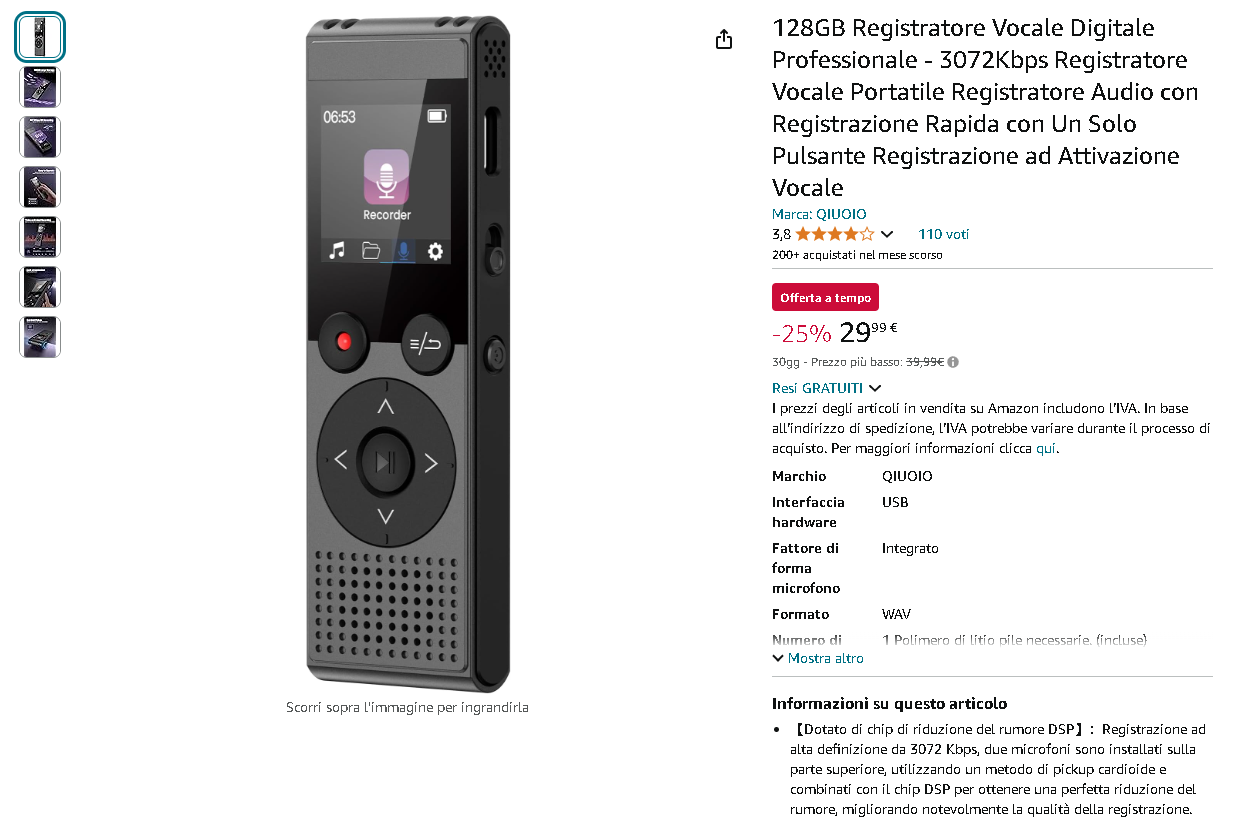1234x820 pixels.
Task: Click the share icon above the product image
Action: (x=724, y=39)
